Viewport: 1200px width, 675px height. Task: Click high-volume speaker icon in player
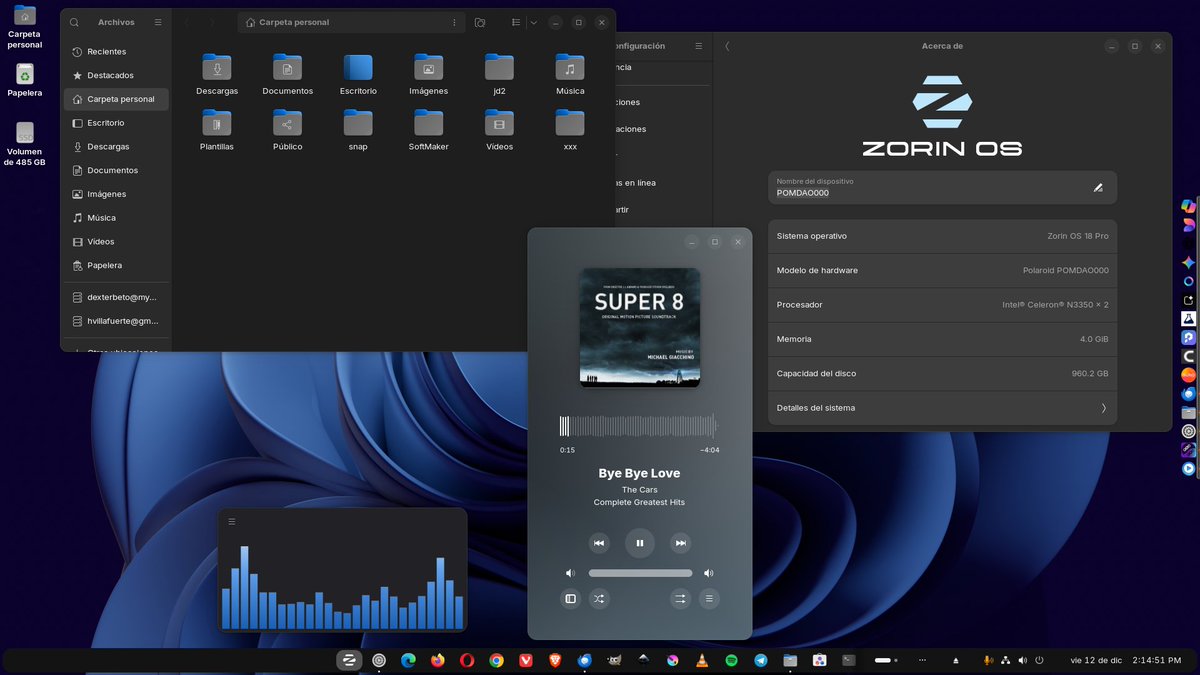(x=709, y=573)
